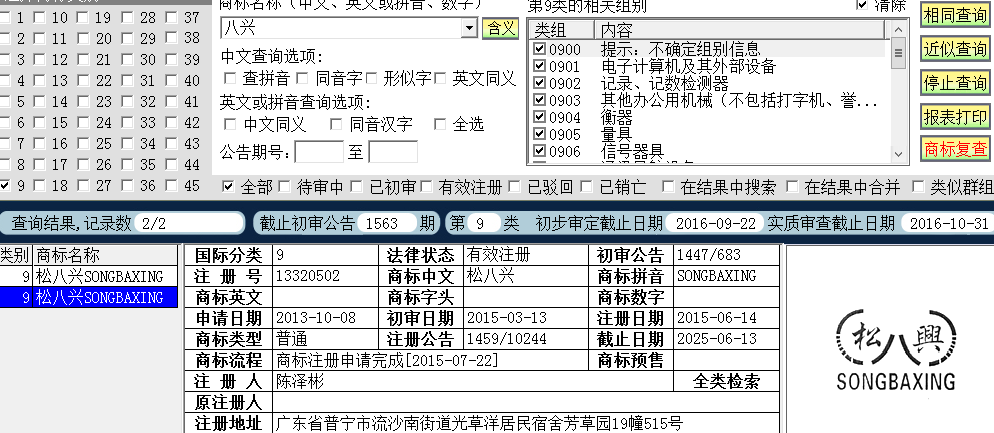The height and width of the screenshot is (433, 994).
Task: Filter by 有效注册 status
Action: pyautogui.click(x=426, y=186)
